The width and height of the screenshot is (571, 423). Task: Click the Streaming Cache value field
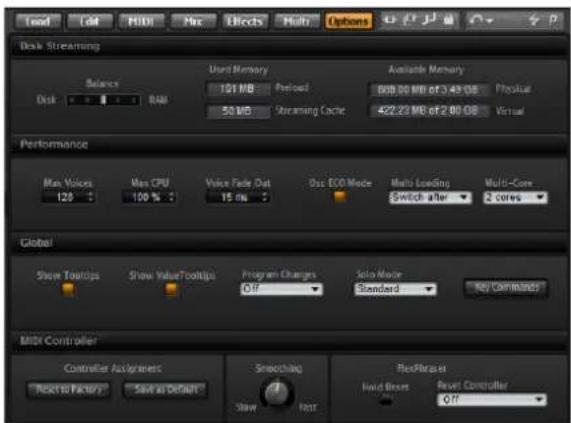(x=239, y=111)
